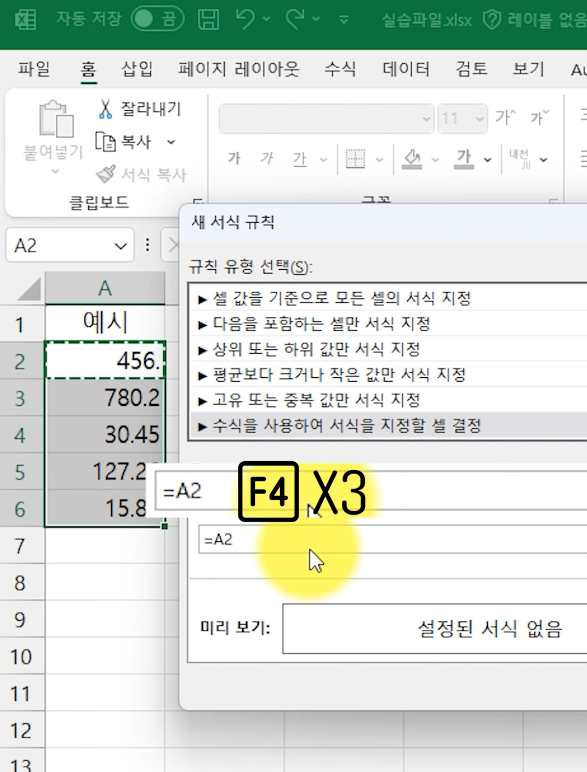Viewport: 587px width, 772px height.
Task: Open the 보기 ribbon tab
Action: coord(528,69)
